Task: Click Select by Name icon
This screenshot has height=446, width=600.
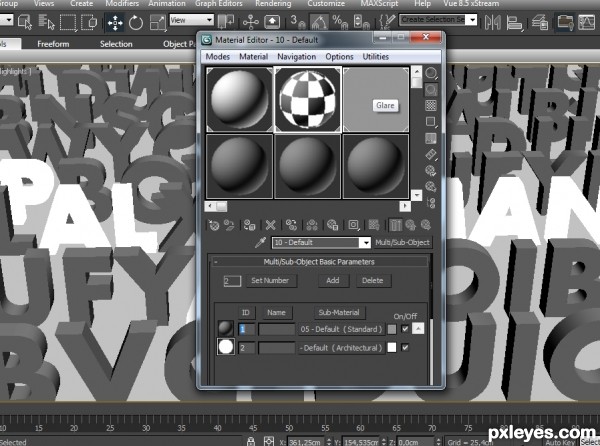Action: (47, 22)
